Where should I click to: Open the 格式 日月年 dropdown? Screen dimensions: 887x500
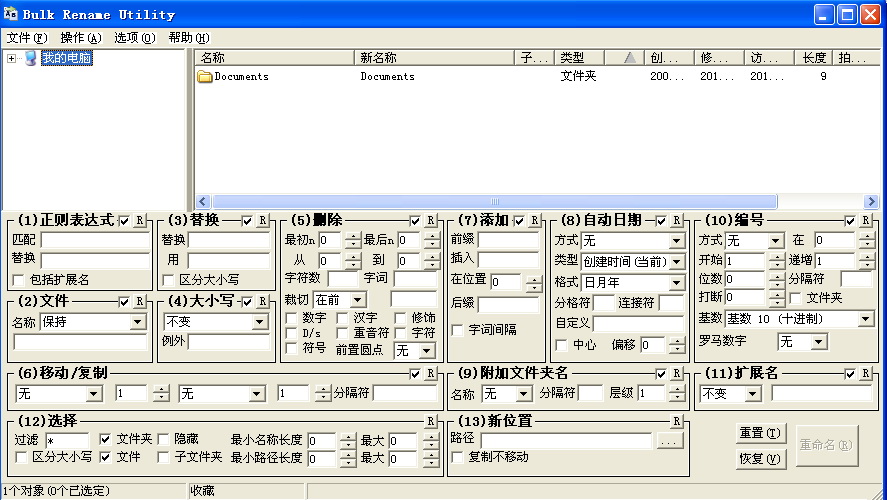(x=677, y=282)
